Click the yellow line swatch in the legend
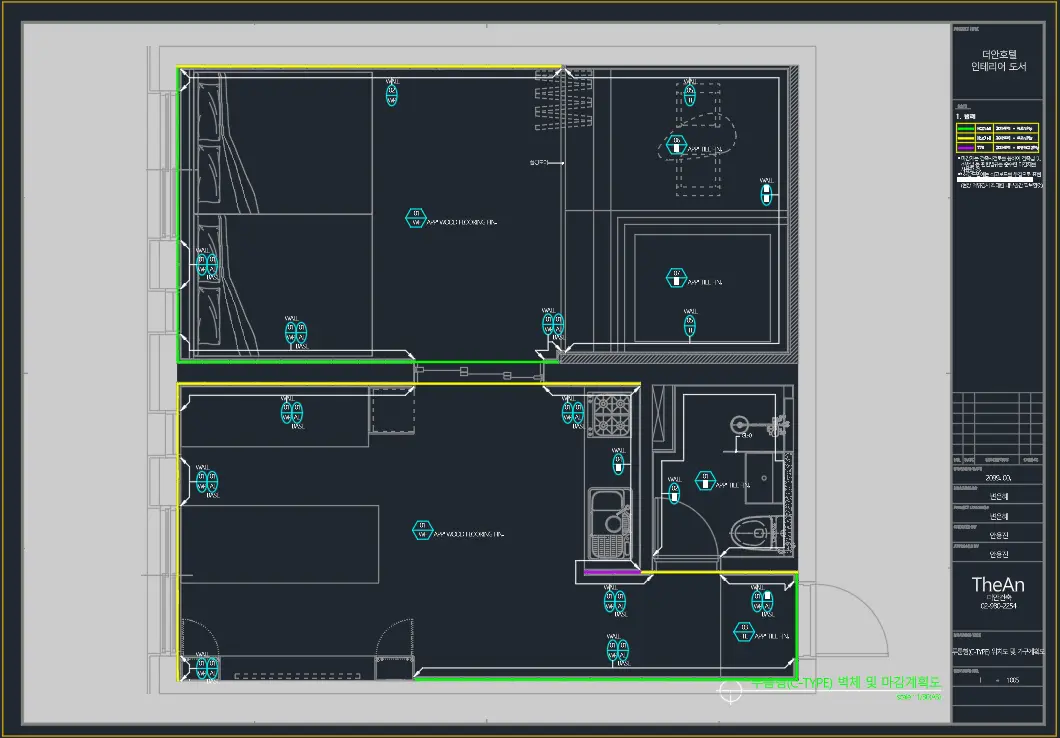 tap(966, 138)
